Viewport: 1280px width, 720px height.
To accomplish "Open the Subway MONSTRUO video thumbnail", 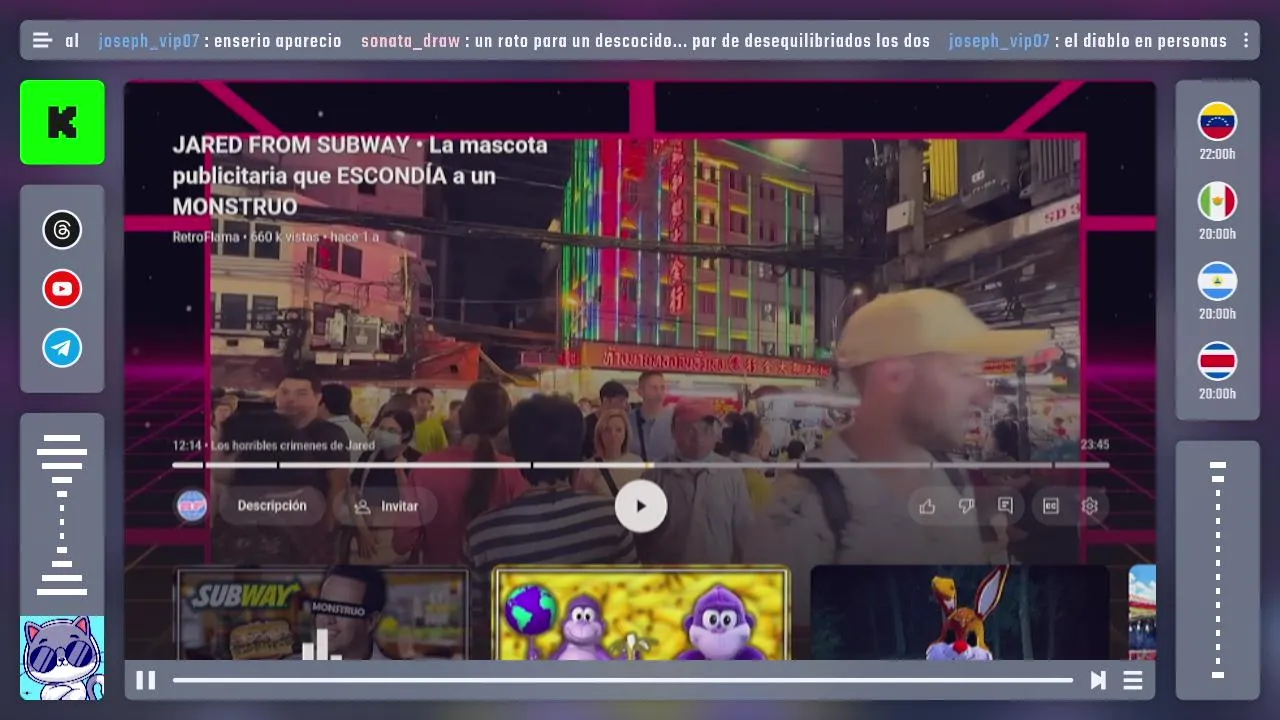I will point(322,614).
